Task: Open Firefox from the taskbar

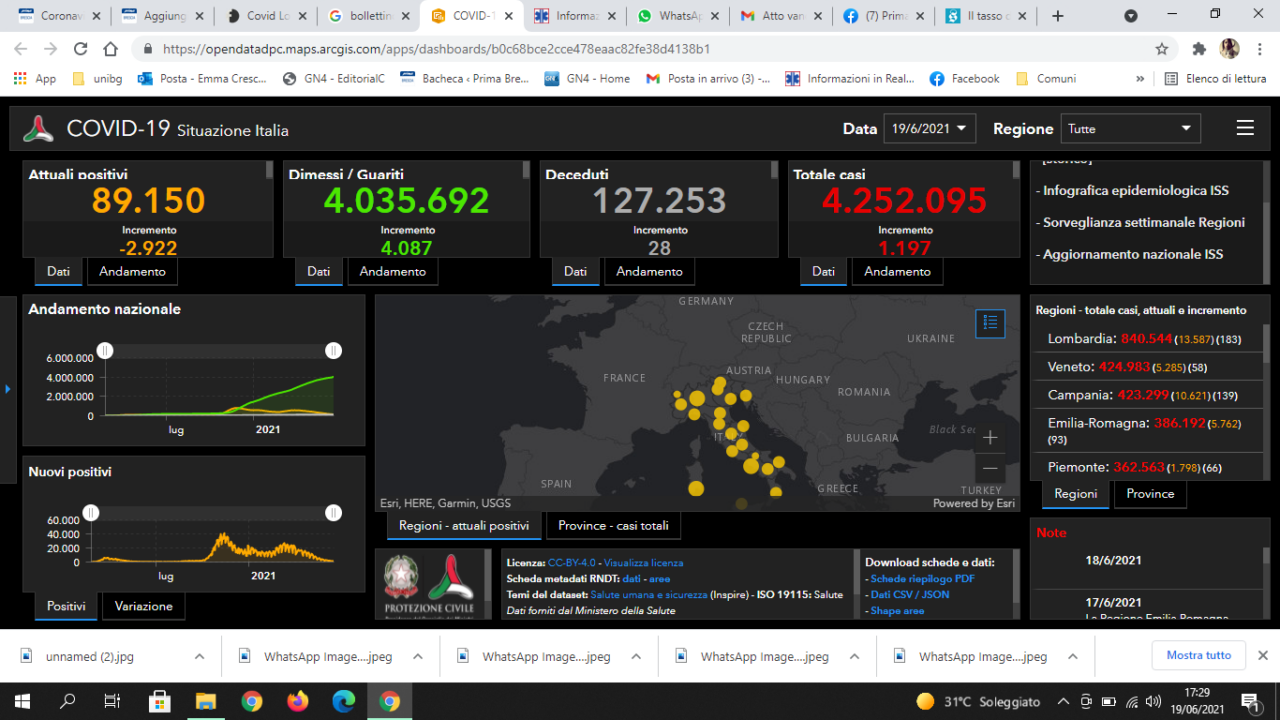Action: 298,701
